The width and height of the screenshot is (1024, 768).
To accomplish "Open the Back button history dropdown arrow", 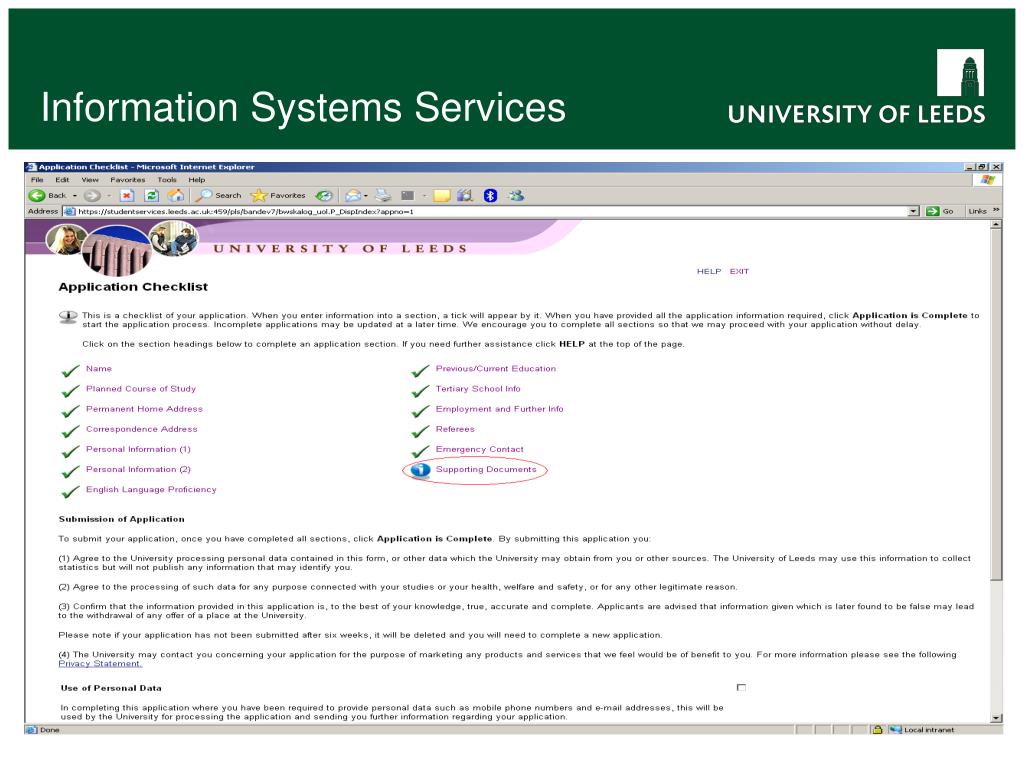I will (x=74, y=196).
